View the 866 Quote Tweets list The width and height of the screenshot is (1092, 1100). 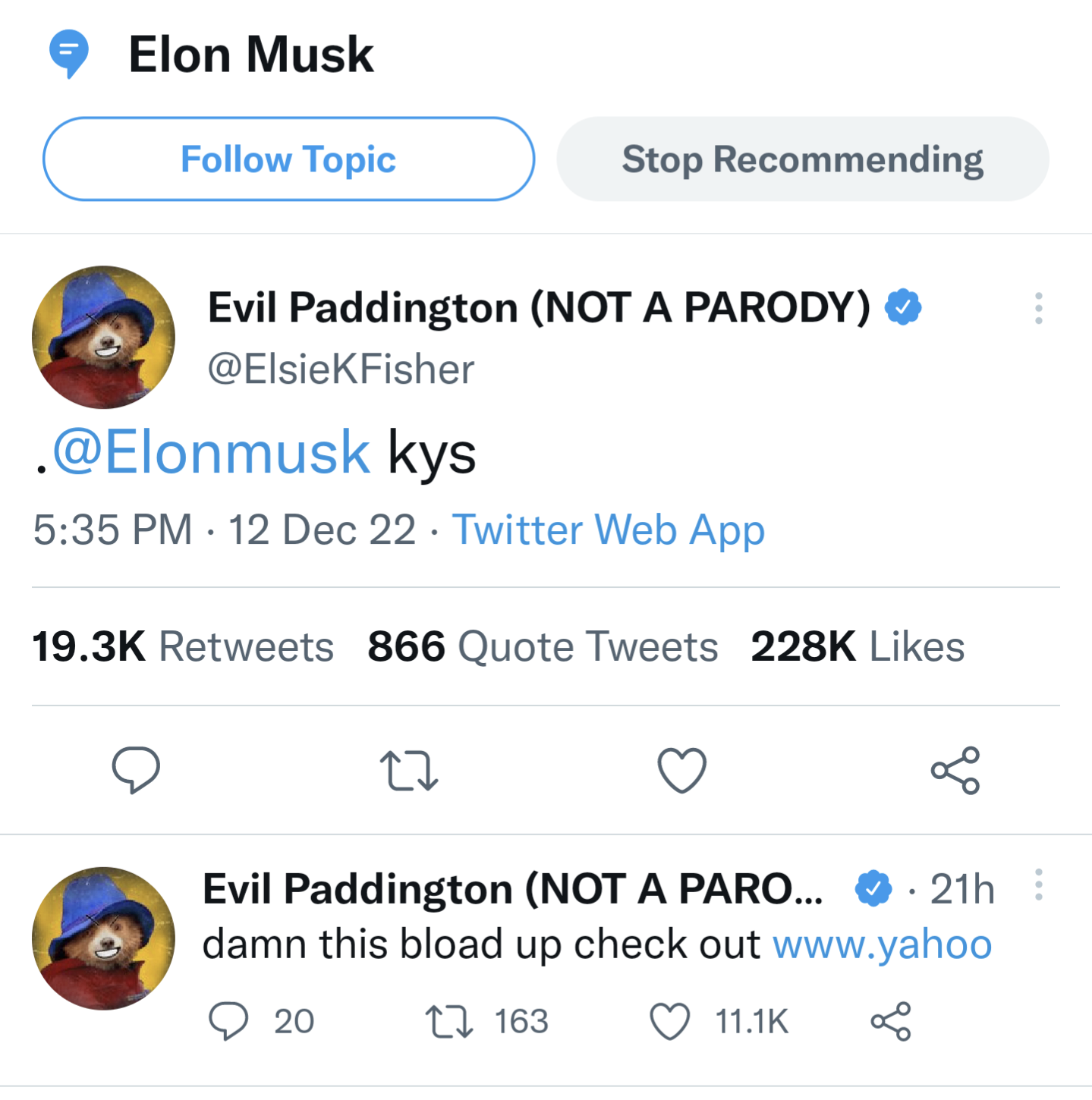(543, 647)
